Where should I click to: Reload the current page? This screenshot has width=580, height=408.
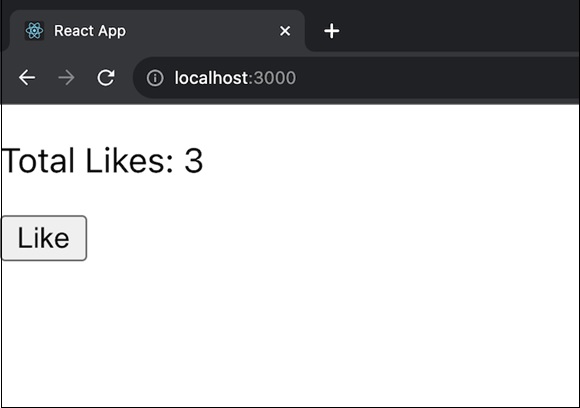(x=106, y=78)
